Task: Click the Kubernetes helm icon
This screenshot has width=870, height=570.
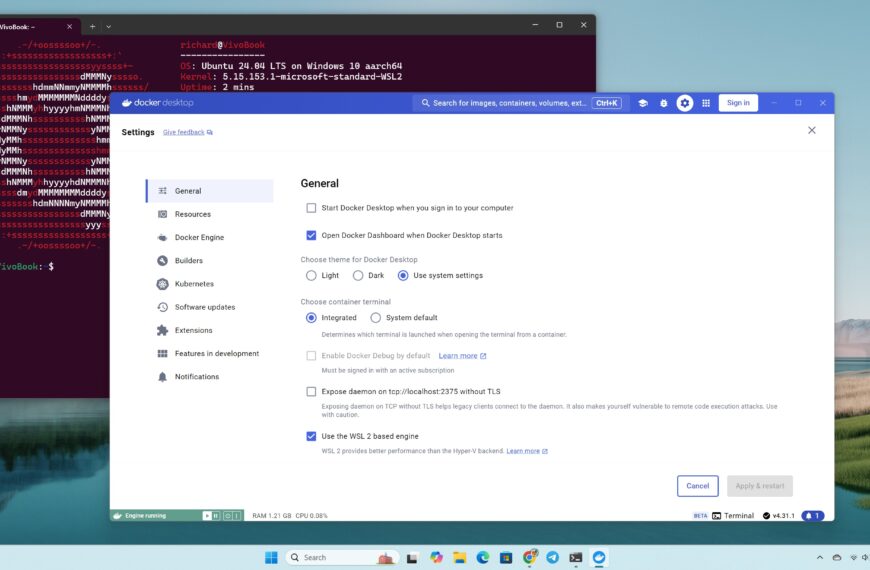Action: (x=163, y=284)
